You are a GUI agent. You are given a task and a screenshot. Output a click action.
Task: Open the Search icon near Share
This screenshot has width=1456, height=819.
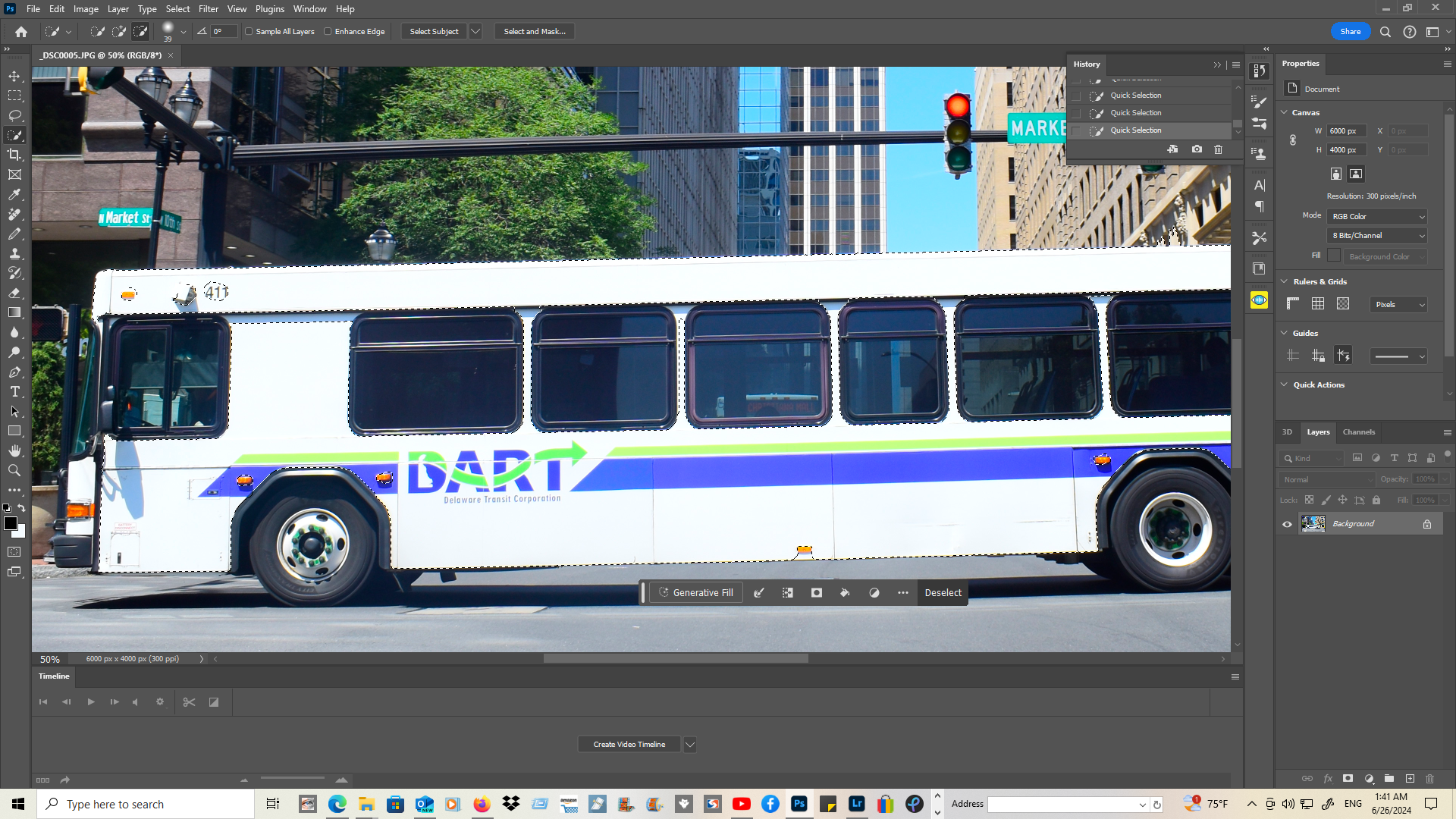pos(1385,32)
